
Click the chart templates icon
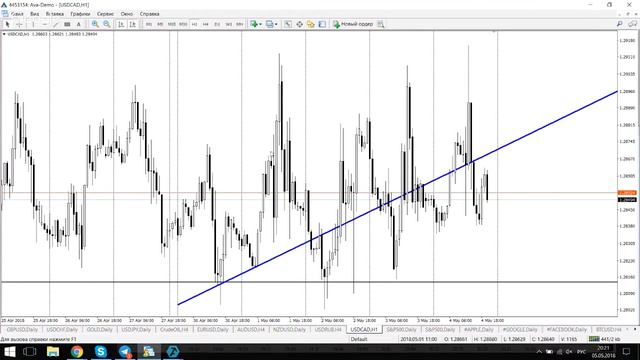pos(269,24)
